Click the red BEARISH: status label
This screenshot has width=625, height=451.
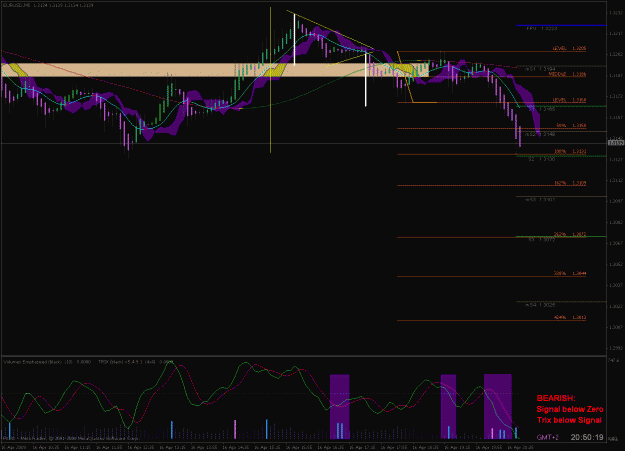tap(556, 398)
